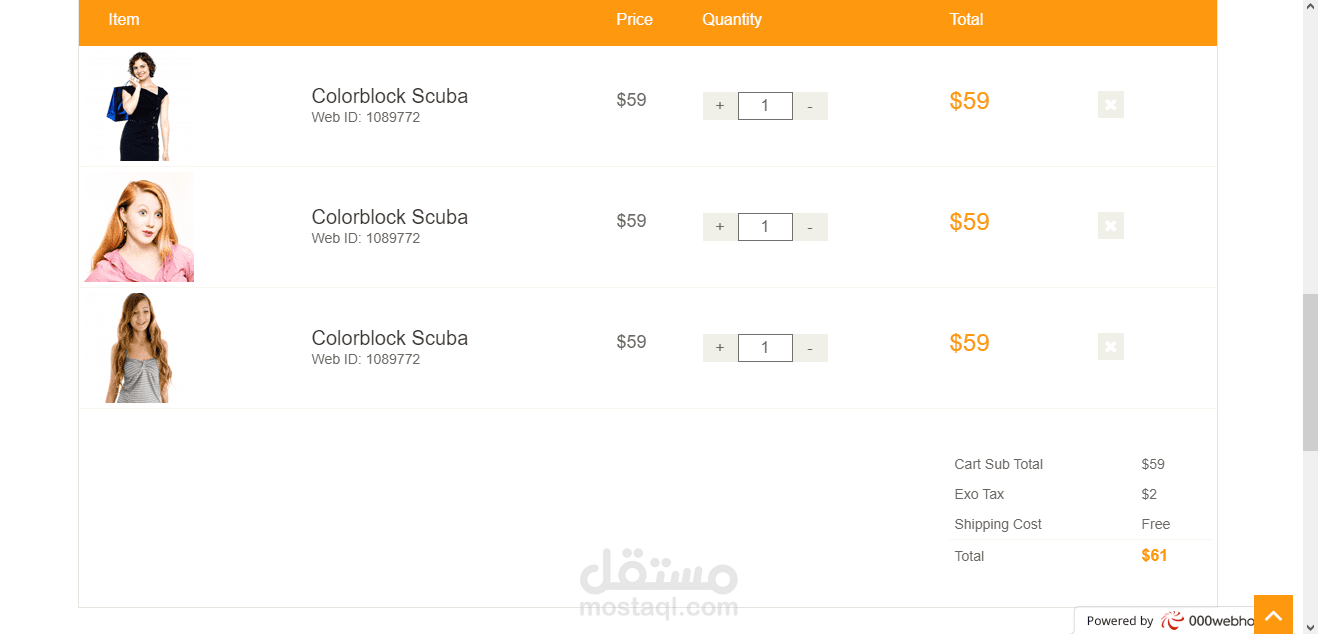Increase quantity of the first item
The height and width of the screenshot is (634, 1318).
(720, 106)
